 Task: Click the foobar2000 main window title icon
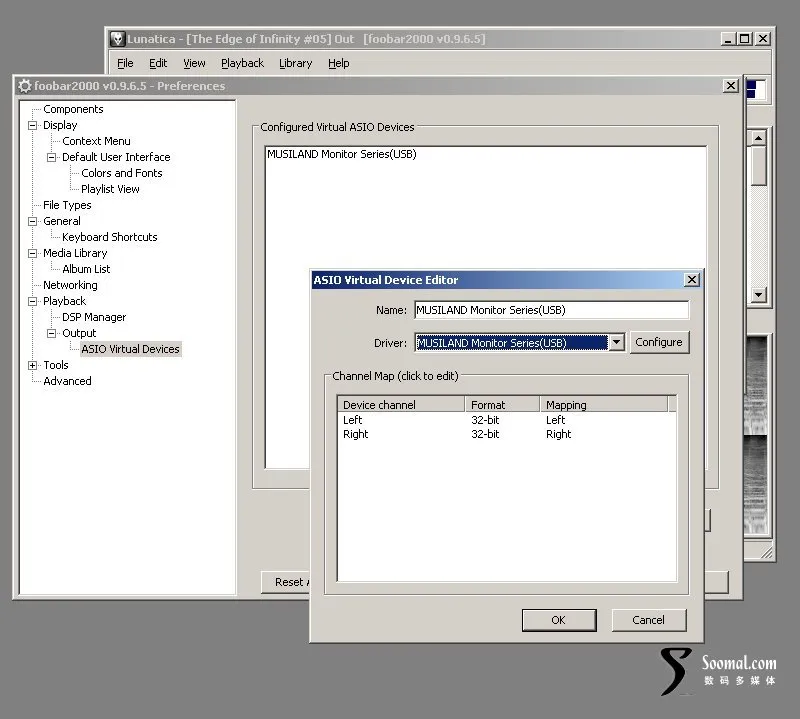[x=117, y=39]
